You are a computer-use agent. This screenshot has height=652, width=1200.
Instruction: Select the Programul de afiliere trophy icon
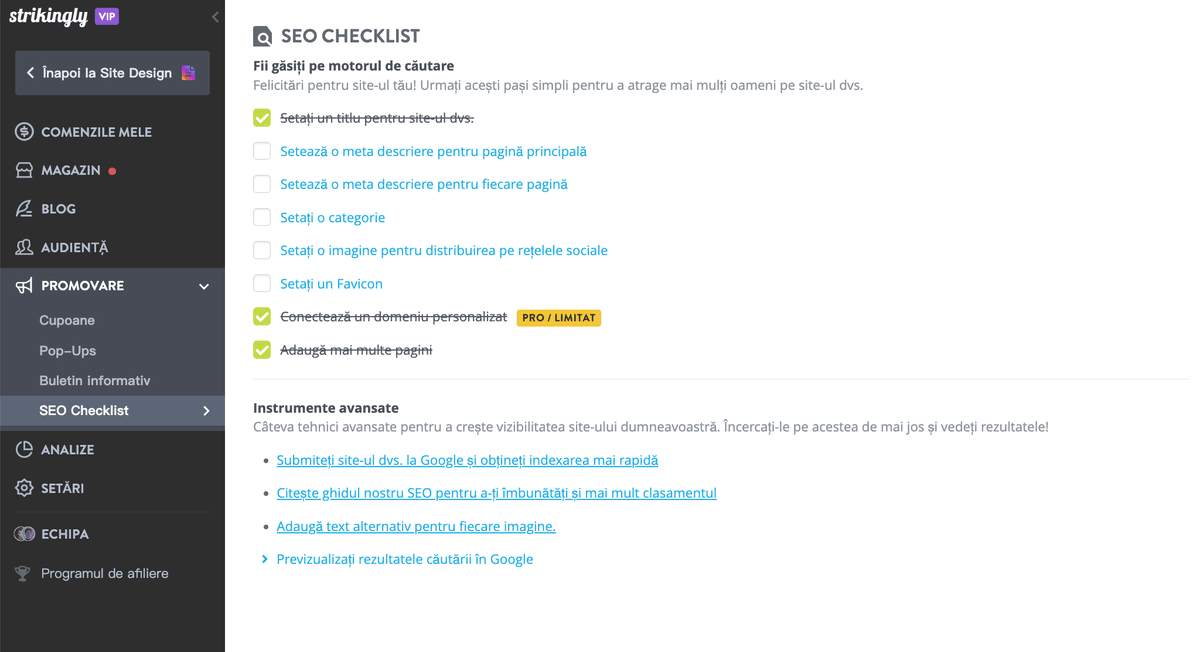pyautogui.click(x=22, y=573)
